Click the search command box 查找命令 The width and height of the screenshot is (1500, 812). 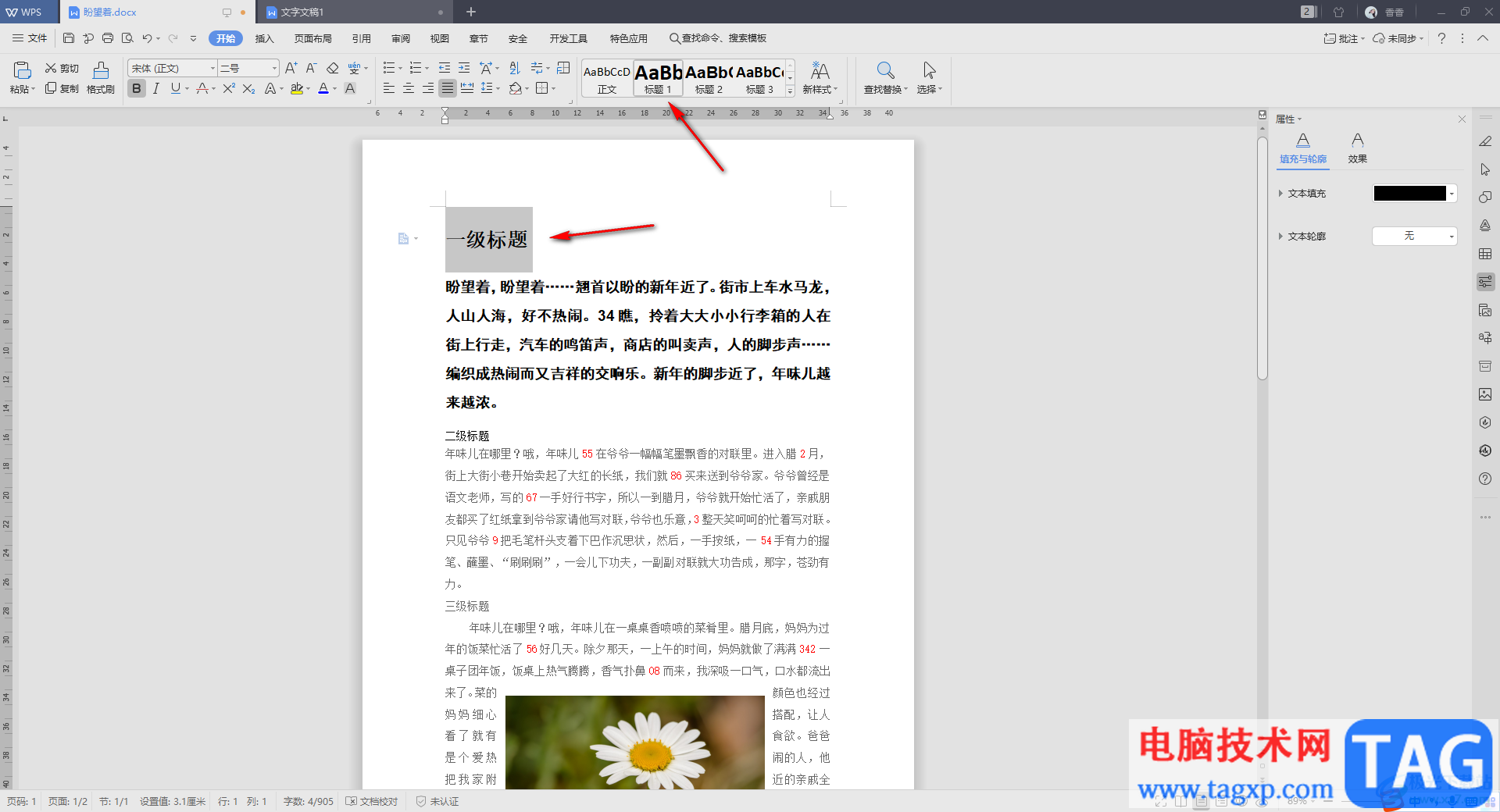click(x=718, y=38)
